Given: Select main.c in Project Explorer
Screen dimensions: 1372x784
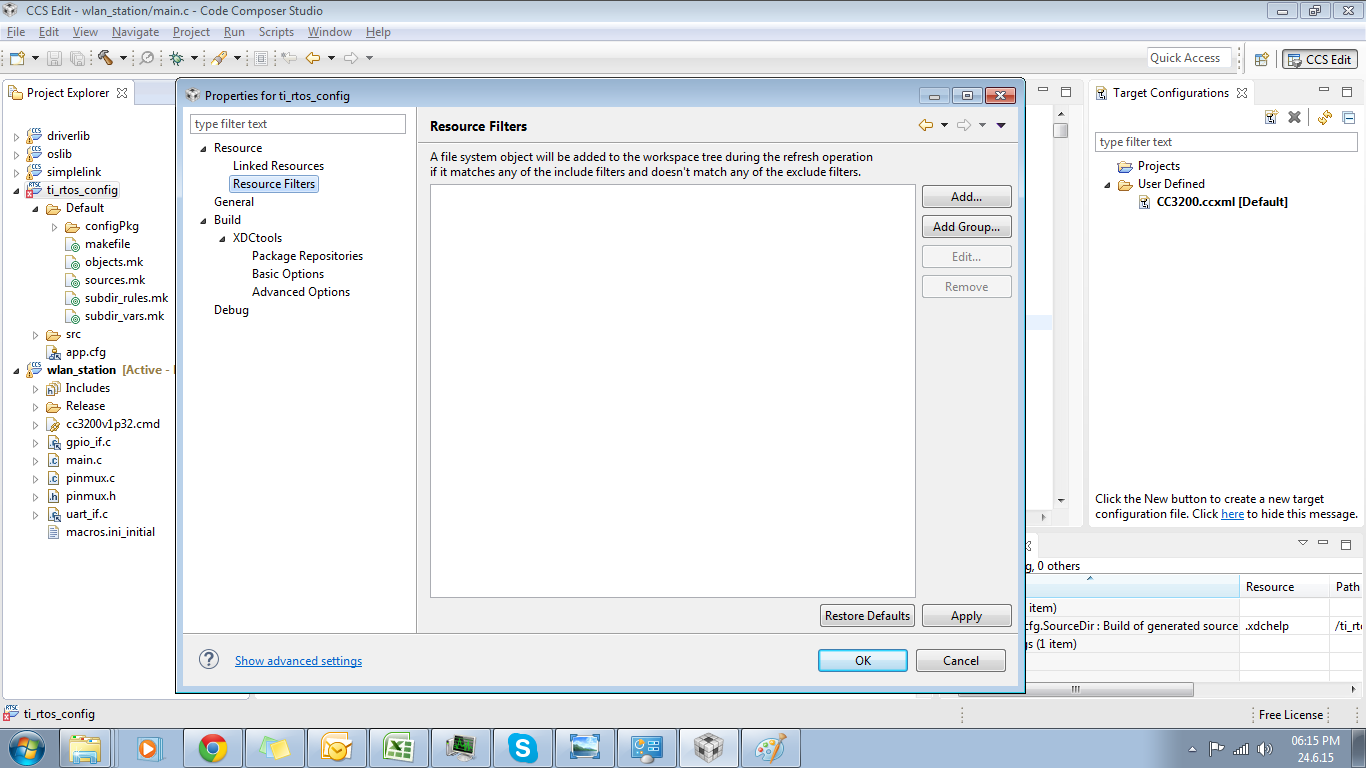Looking at the screenshot, I should click(x=84, y=460).
